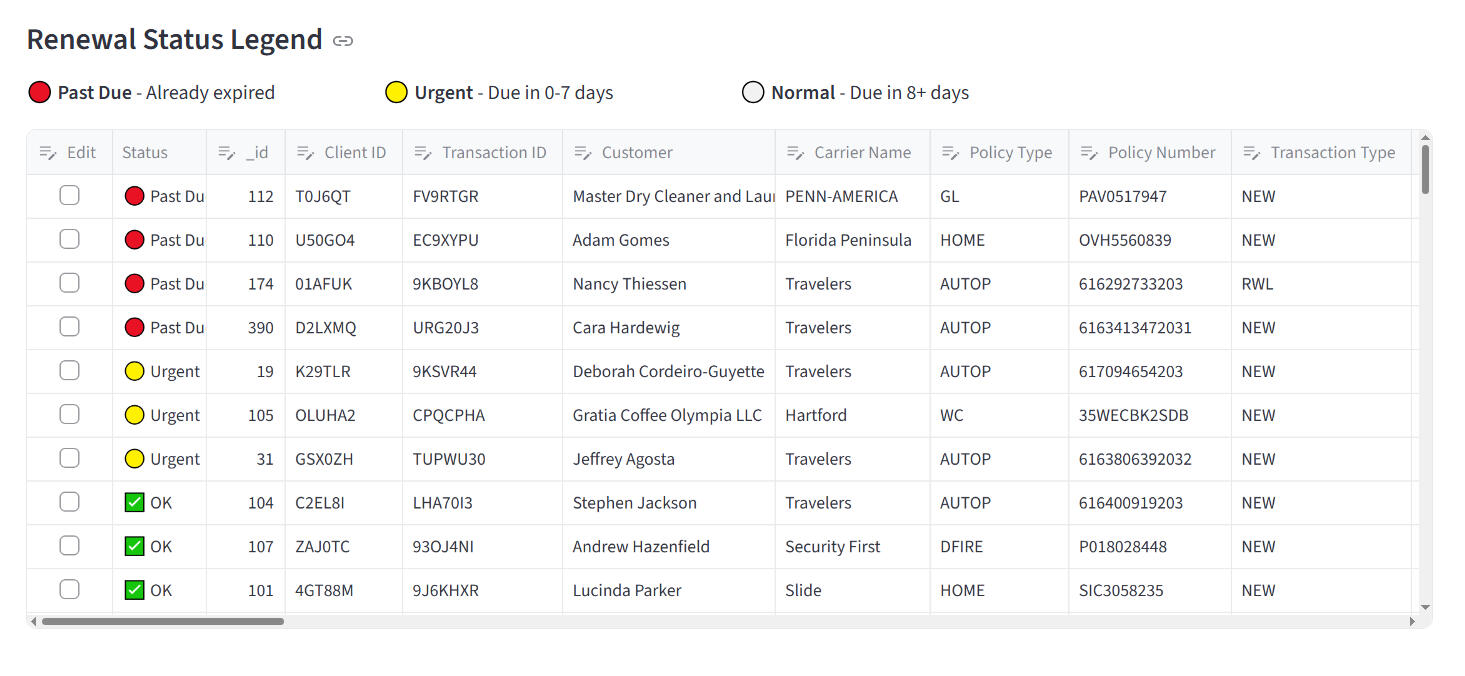This screenshot has height=676, width=1465.
Task: Click the edit icon in Policy Number header
Action: (x=1089, y=153)
